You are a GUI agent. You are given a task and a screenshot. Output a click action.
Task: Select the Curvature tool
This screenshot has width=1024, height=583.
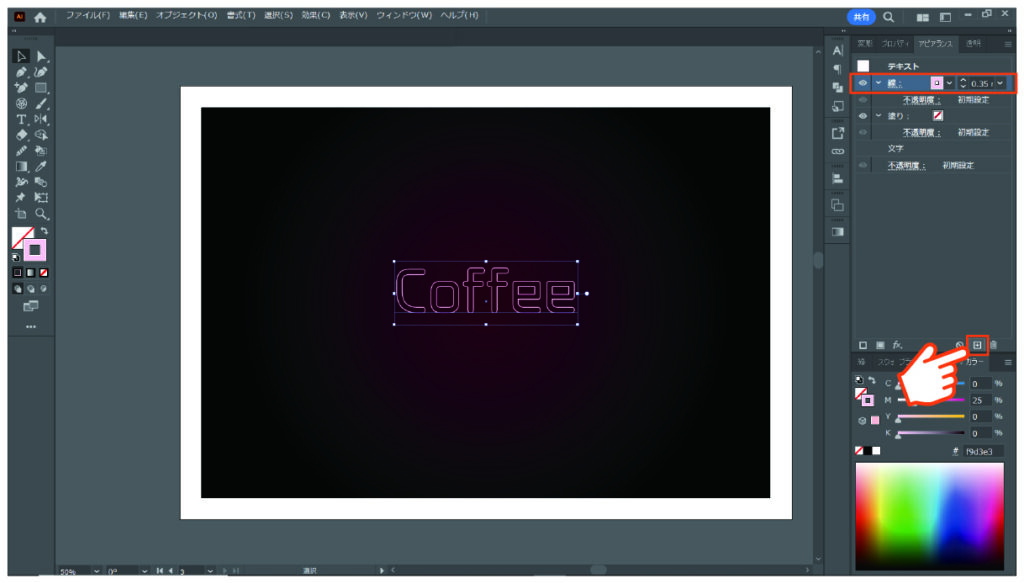pyautogui.click(x=41, y=72)
